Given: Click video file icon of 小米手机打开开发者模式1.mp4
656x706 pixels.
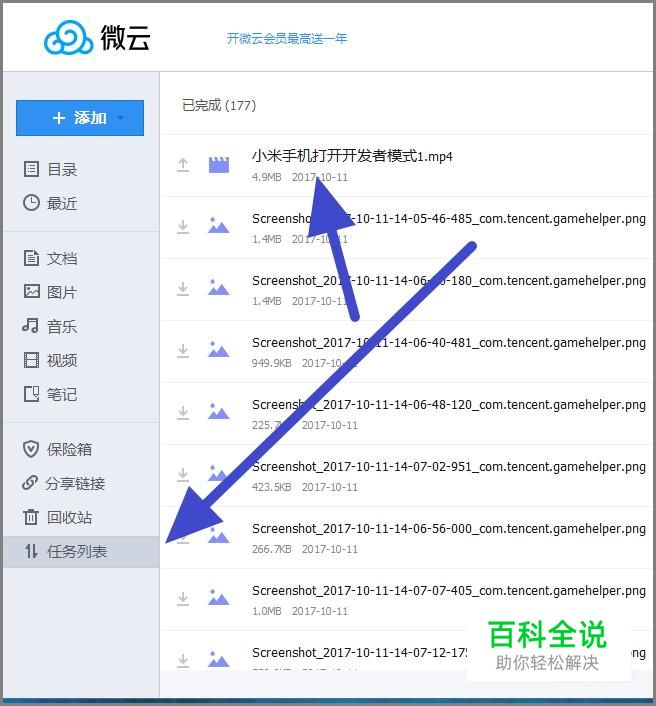Looking at the screenshot, I should [219, 165].
